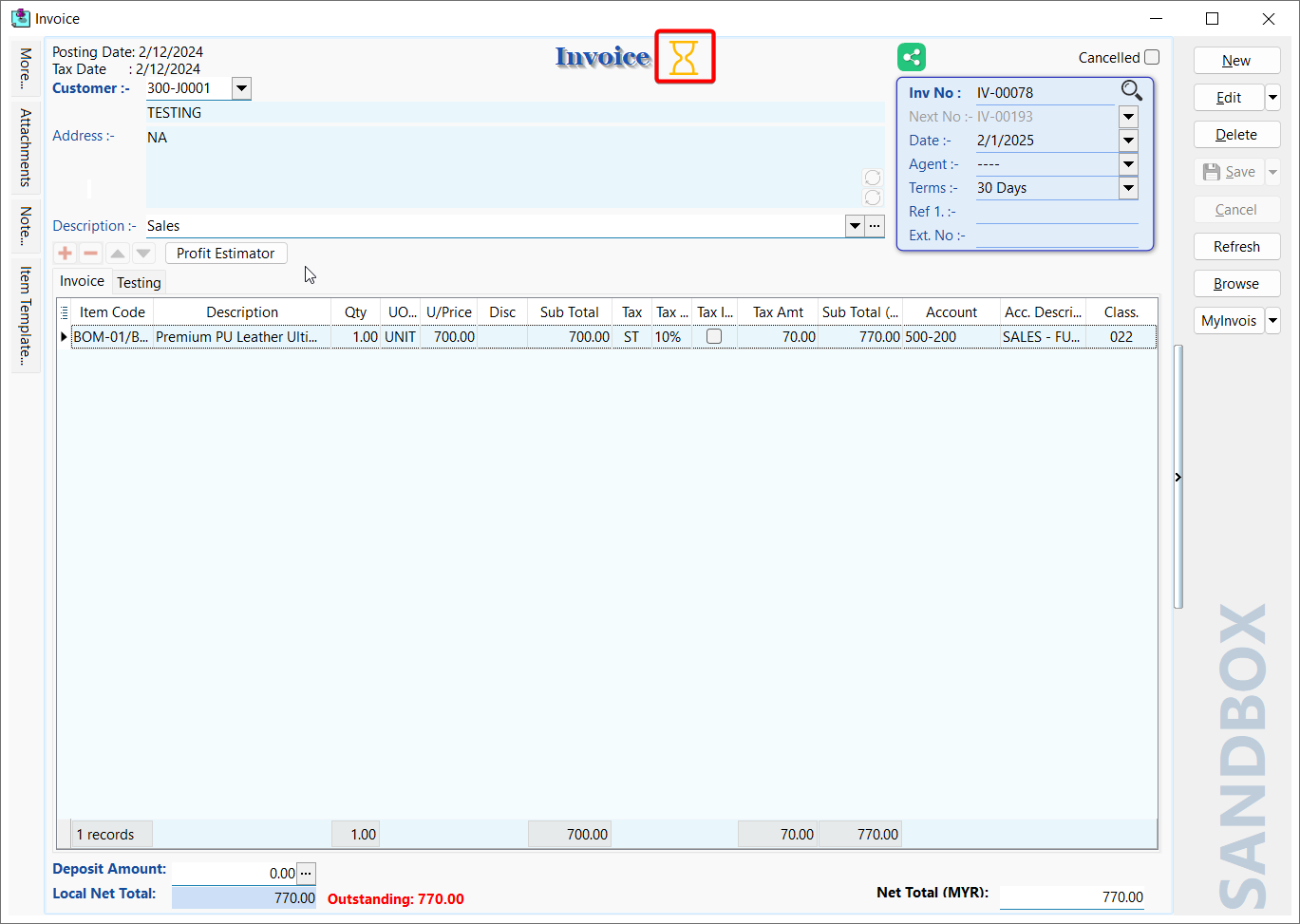This screenshot has width=1300, height=924.
Task: Click the move row down arrow icon
Action: tap(143, 254)
